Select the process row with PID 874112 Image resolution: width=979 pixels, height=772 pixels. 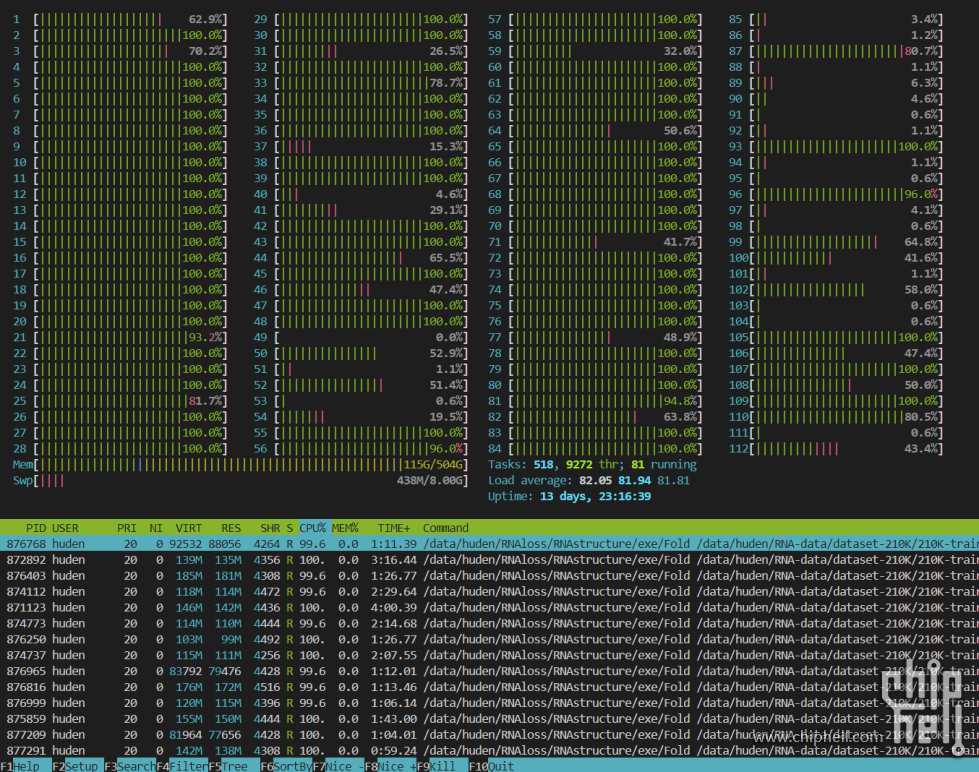(490, 591)
